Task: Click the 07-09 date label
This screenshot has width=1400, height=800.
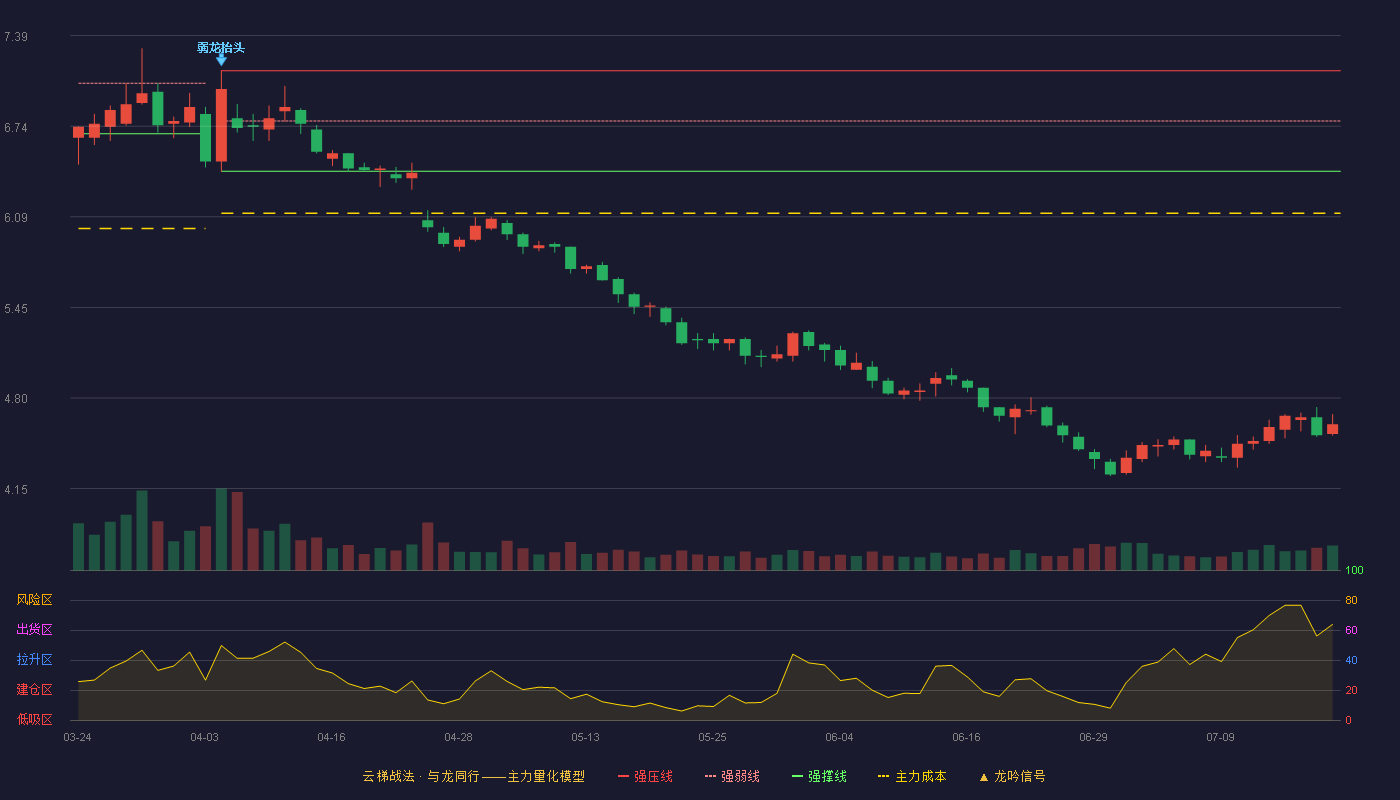Action: pos(1220,737)
